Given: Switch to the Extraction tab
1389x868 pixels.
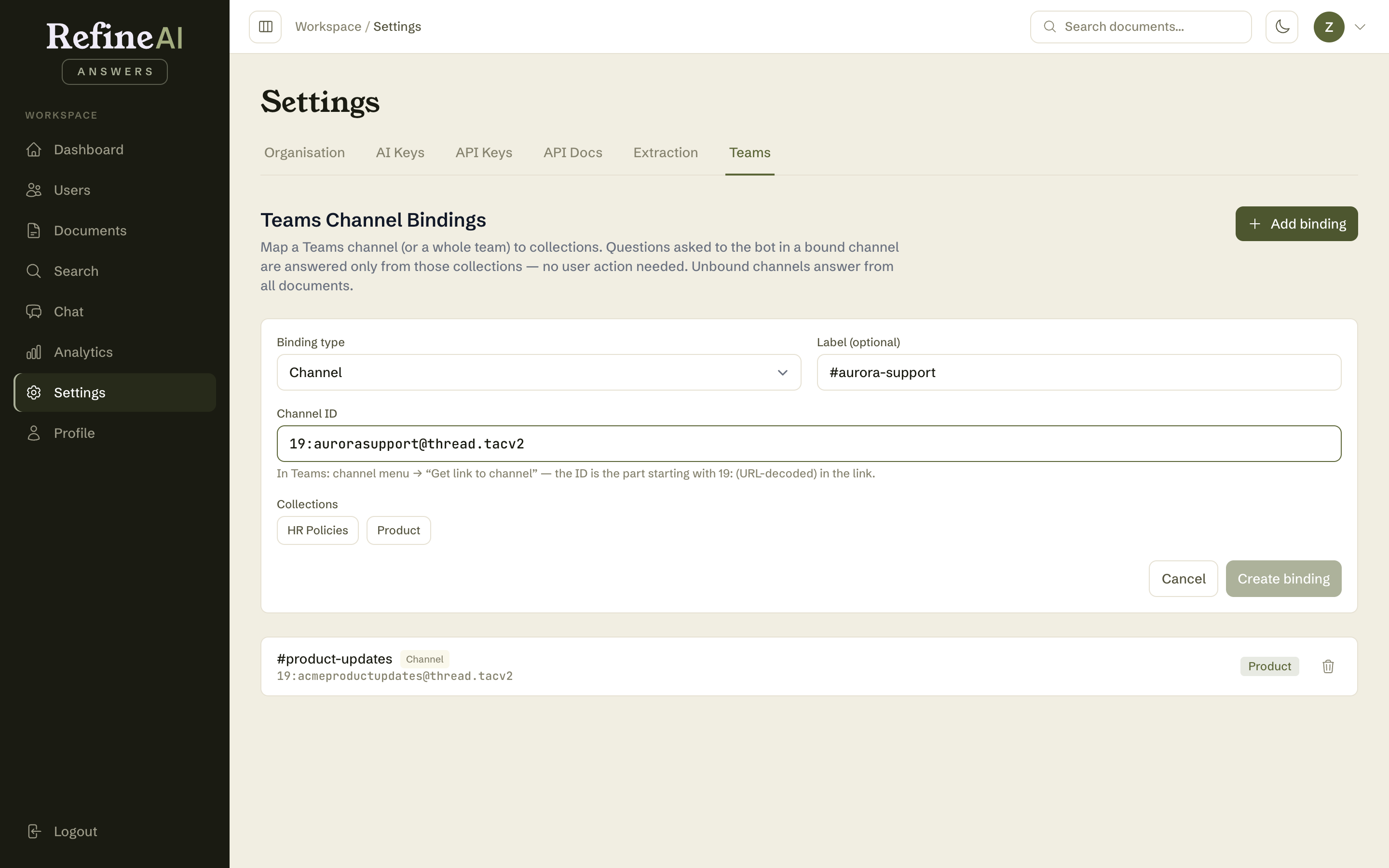Looking at the screenshot, I should [x=666, y=153].
